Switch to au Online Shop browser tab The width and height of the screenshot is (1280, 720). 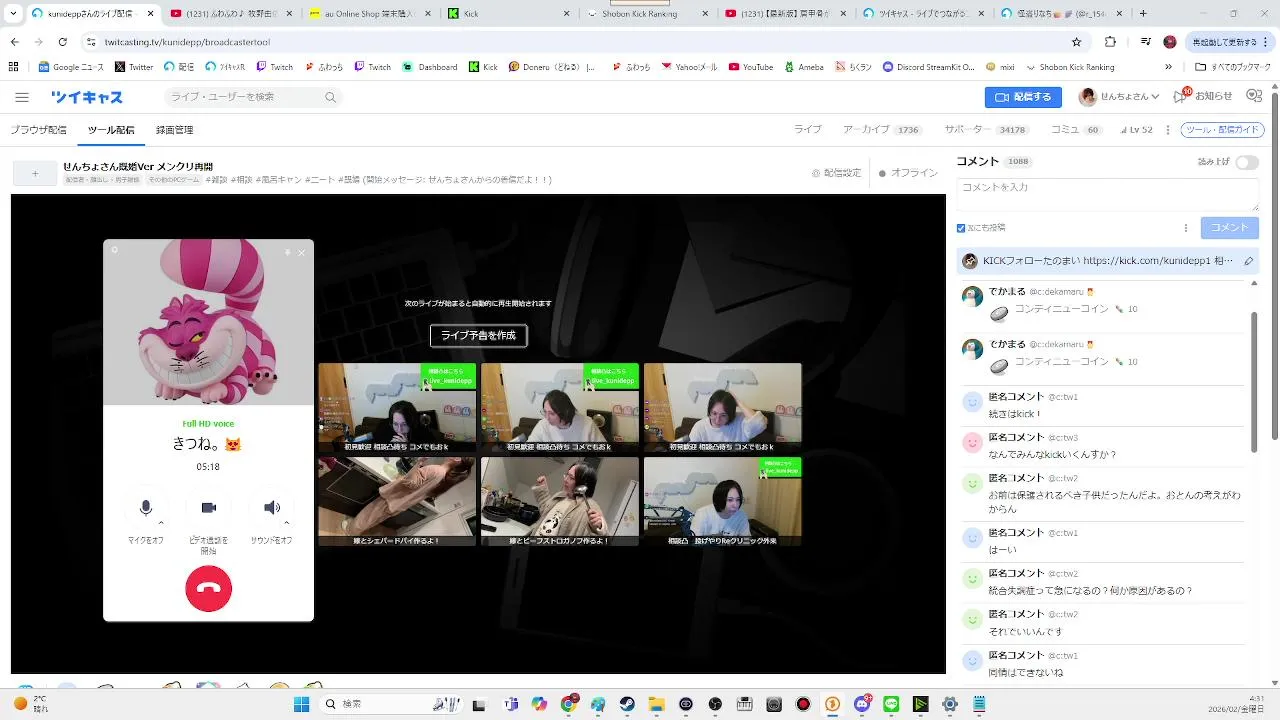(x=370, y=14)
